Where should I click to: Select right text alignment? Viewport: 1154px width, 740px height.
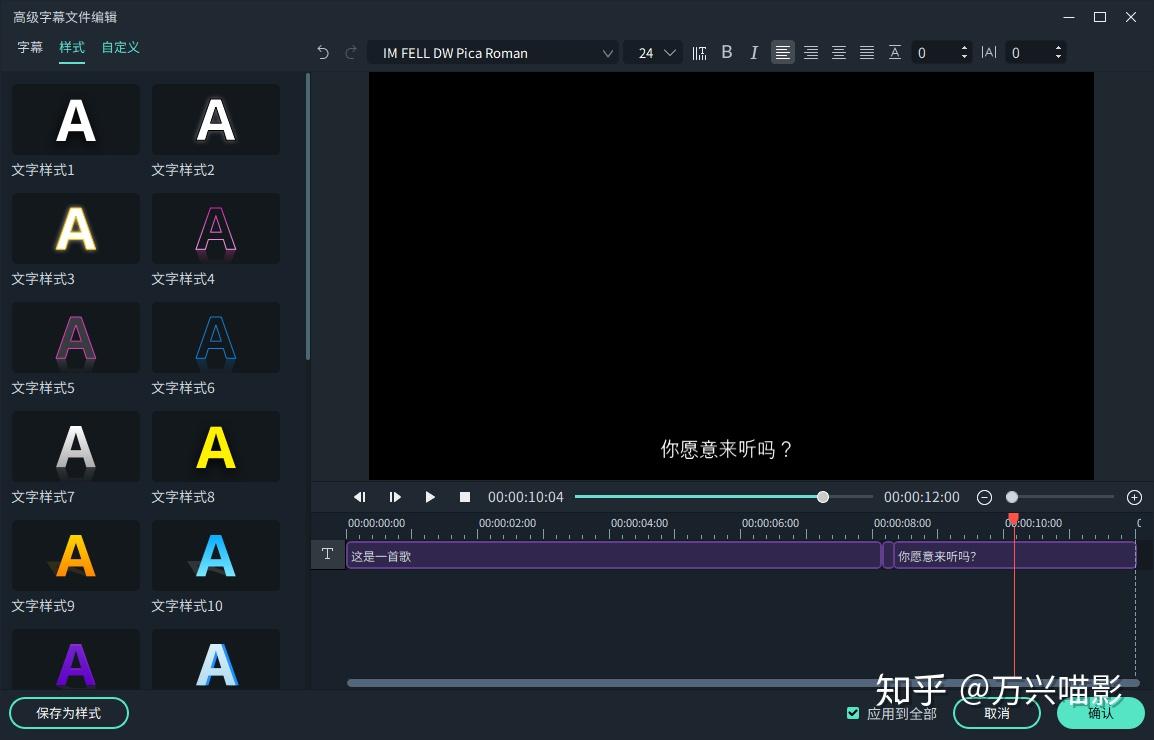pos(810,52)
